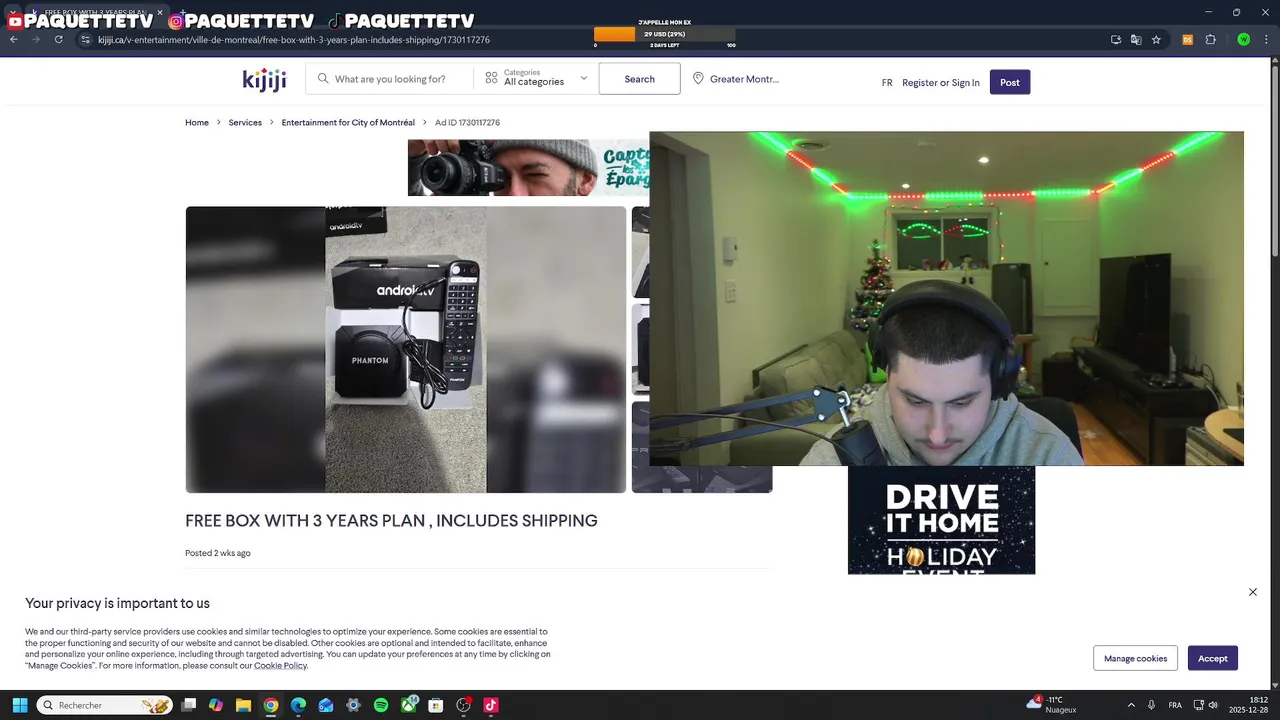Show hidden system tray icons
This screenshot has width=1280, height=720.
click(1131, 705)
